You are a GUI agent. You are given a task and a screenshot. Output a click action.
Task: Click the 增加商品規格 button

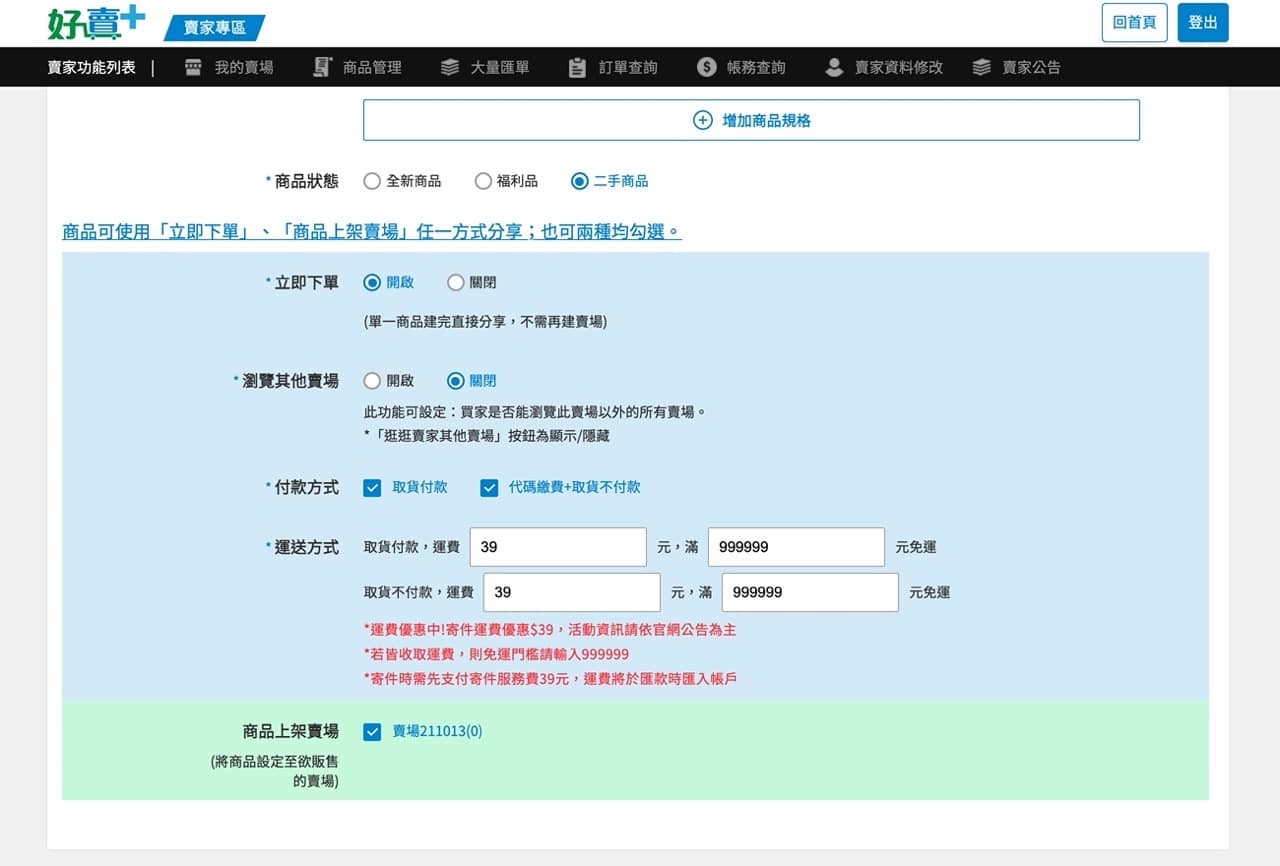[x=751, y=120]
